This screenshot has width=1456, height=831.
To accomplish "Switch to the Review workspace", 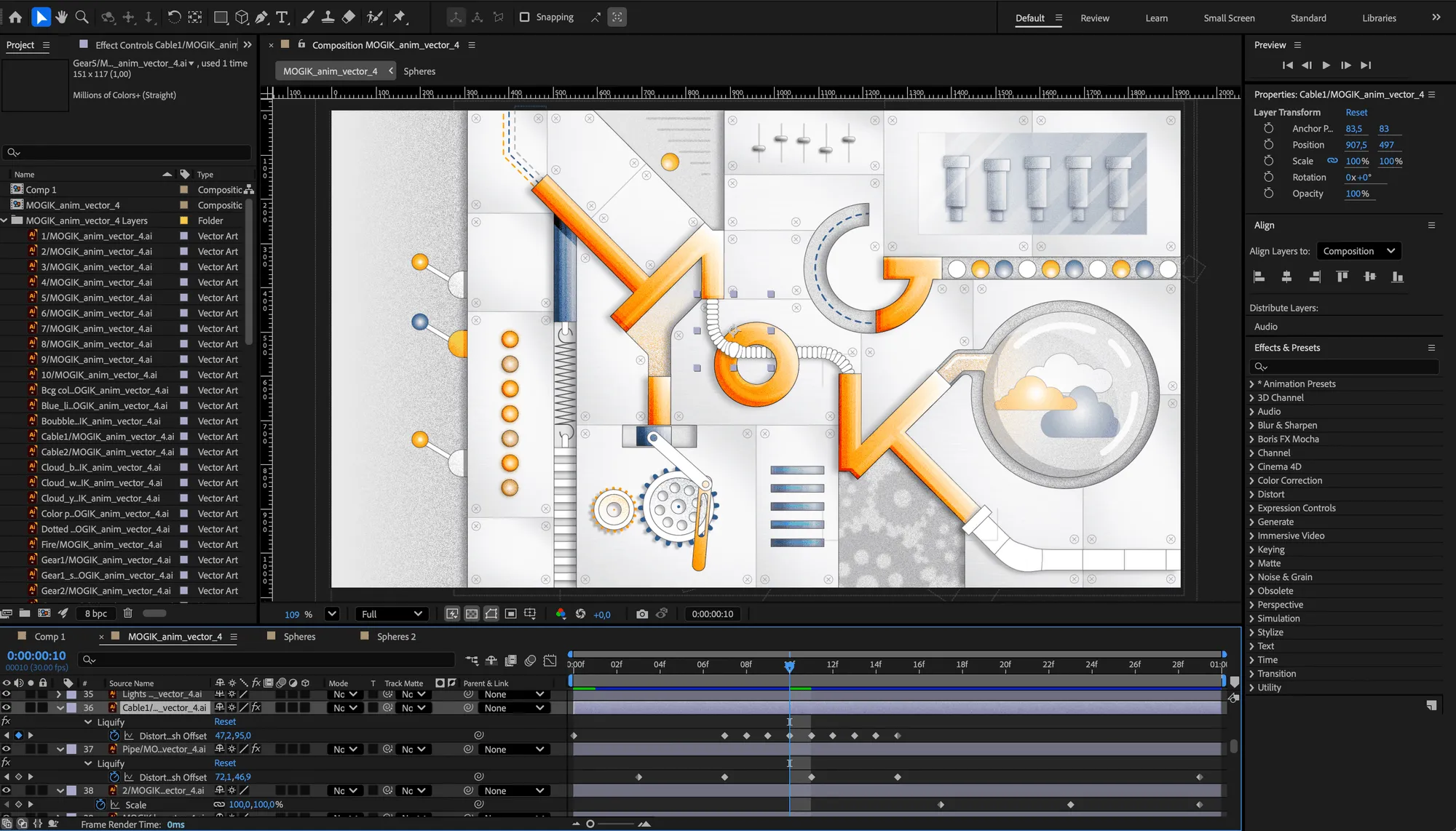I will point(1095,18).
